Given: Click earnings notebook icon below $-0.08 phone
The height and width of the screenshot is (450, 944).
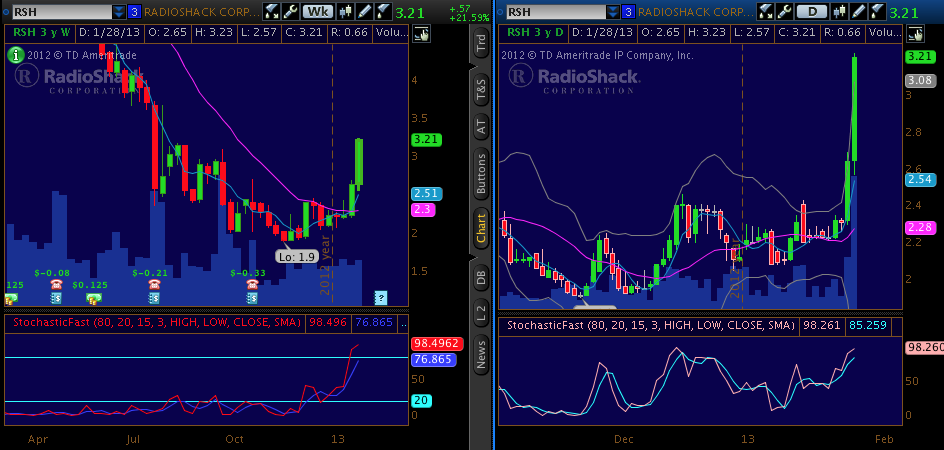Looking at the screenshot, I should pyautogui.click(x=56, y=298).
